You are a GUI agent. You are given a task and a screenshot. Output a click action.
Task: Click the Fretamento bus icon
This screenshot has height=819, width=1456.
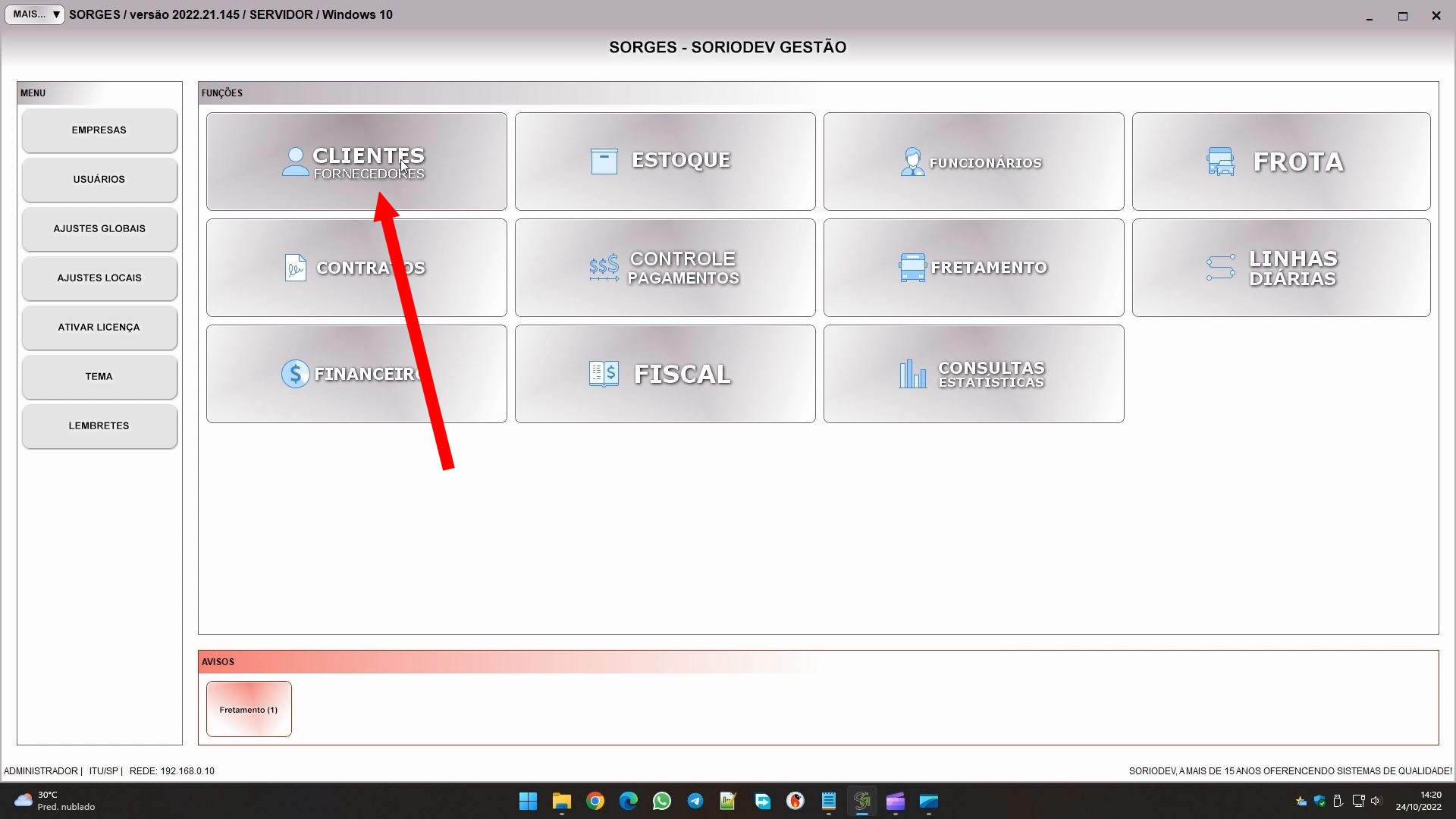pos(912,268)
